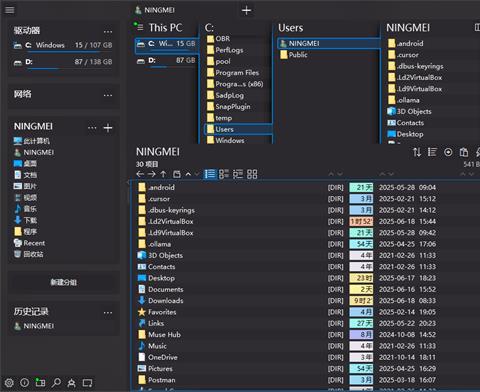Click the person icon in bottom toolbar
This screenshot has width=480, height=392.
click(x=71, y=383)
